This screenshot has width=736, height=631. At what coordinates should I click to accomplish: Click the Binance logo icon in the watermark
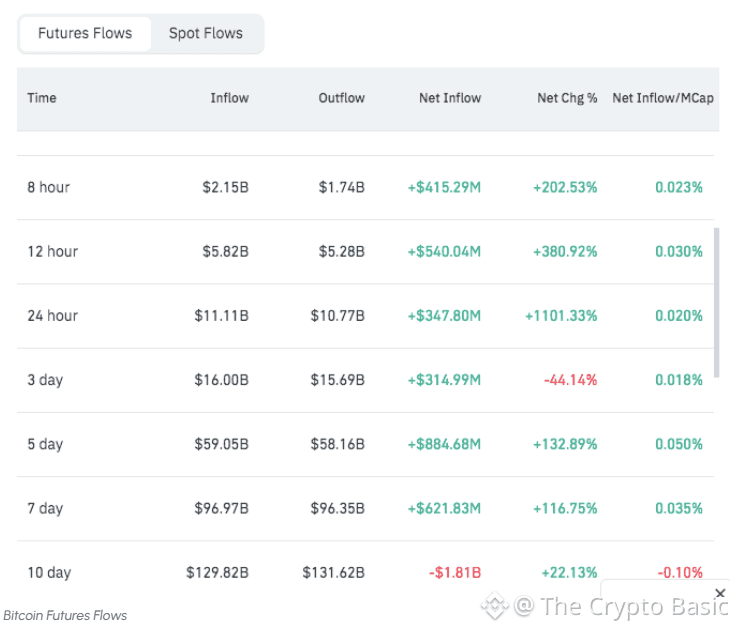click(x=494, y=605)
